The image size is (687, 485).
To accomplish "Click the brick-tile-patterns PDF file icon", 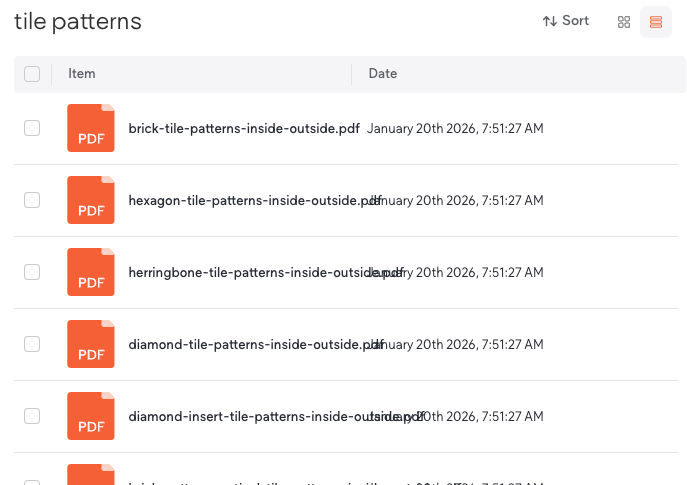I will 91,128.
